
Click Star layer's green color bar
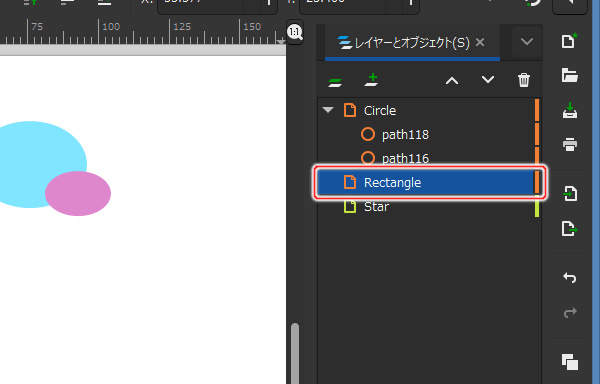point(537,208)
